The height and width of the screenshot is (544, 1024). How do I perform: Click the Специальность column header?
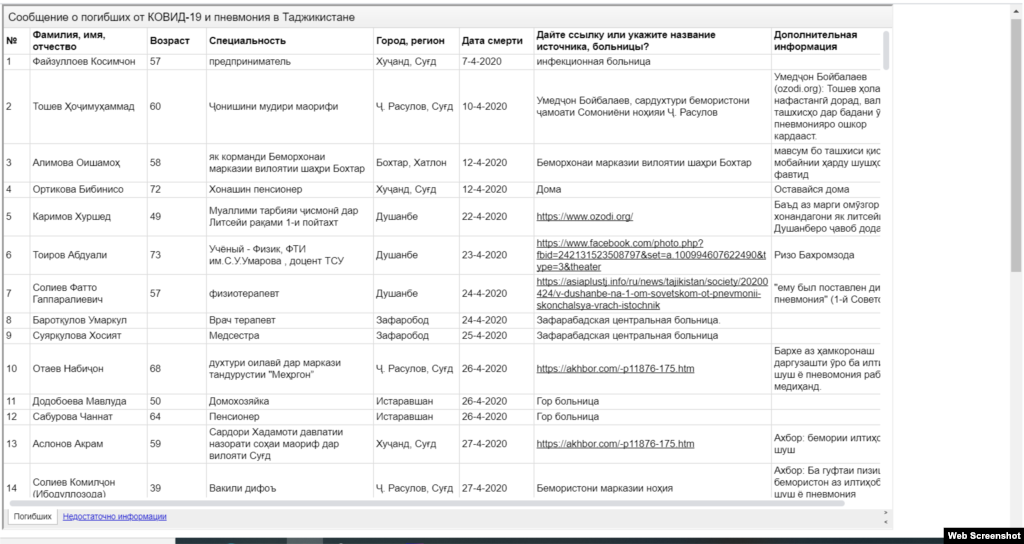coord(247,41)
